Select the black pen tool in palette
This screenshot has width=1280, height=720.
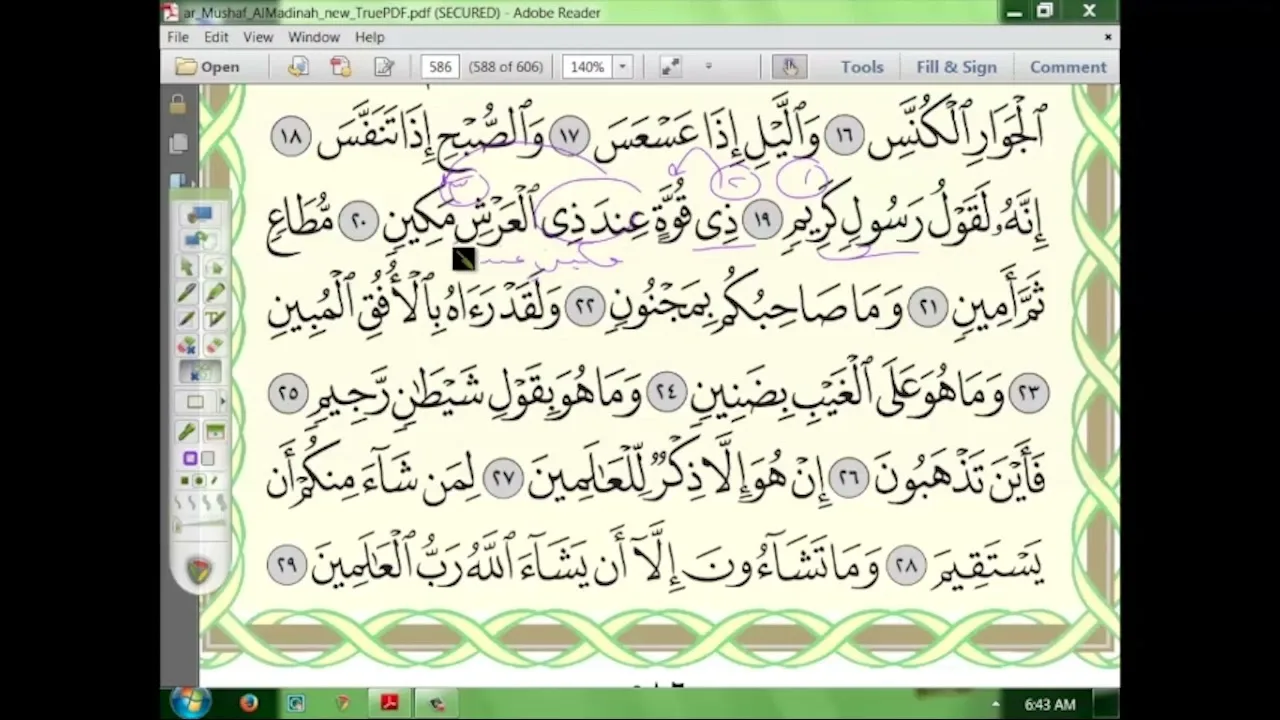[187, 293]
